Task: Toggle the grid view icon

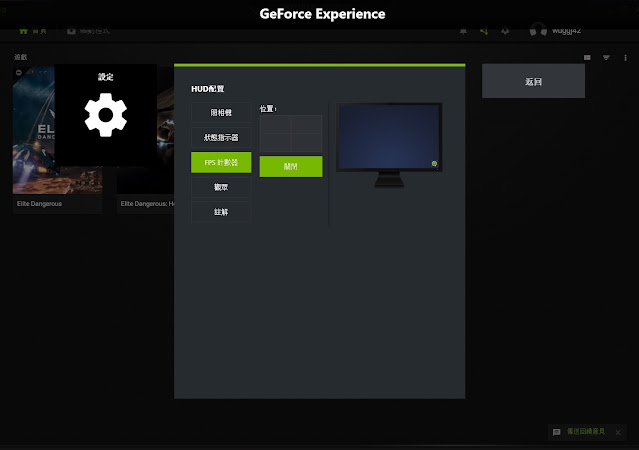Action: coord(587,58)
